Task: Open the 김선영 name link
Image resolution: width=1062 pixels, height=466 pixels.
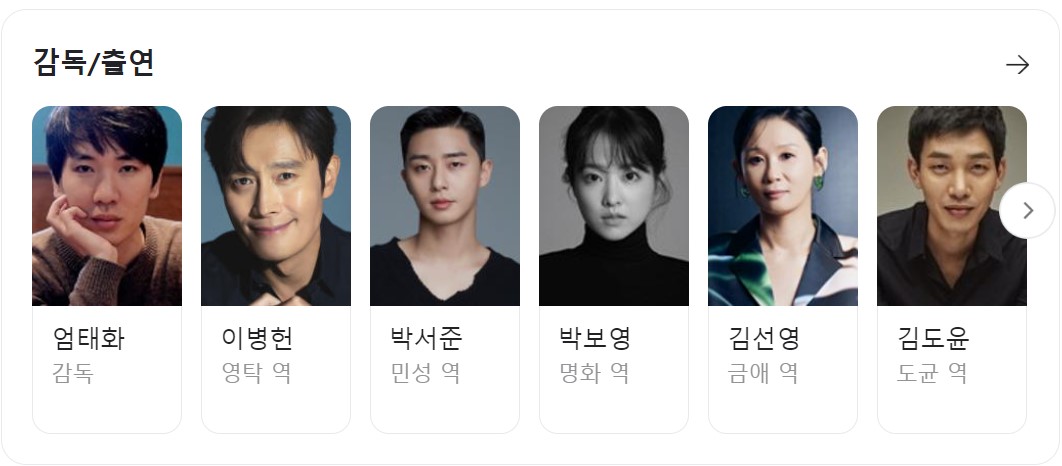Action: click(765, 338)
